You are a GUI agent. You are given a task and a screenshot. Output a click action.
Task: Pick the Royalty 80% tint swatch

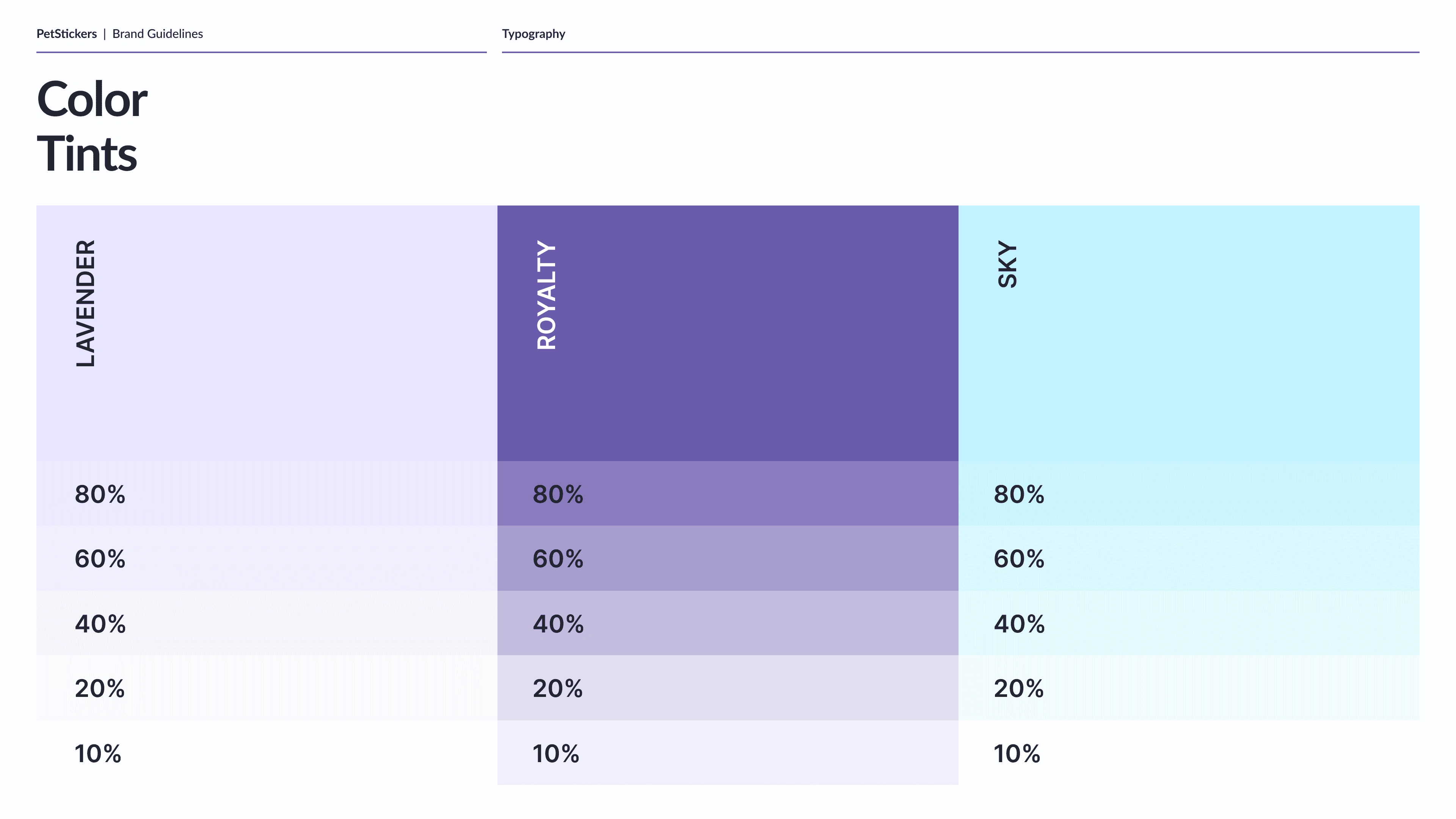pyautogui.click(x=728, y=493)
